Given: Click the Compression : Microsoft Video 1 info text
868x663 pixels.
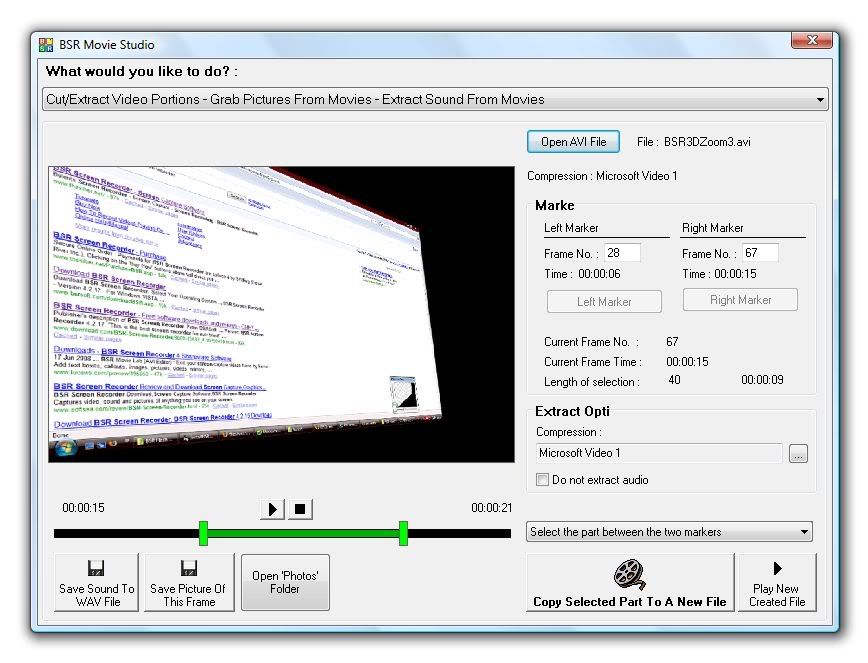Looking at the screenshot, I should click(x=602, y=176).
